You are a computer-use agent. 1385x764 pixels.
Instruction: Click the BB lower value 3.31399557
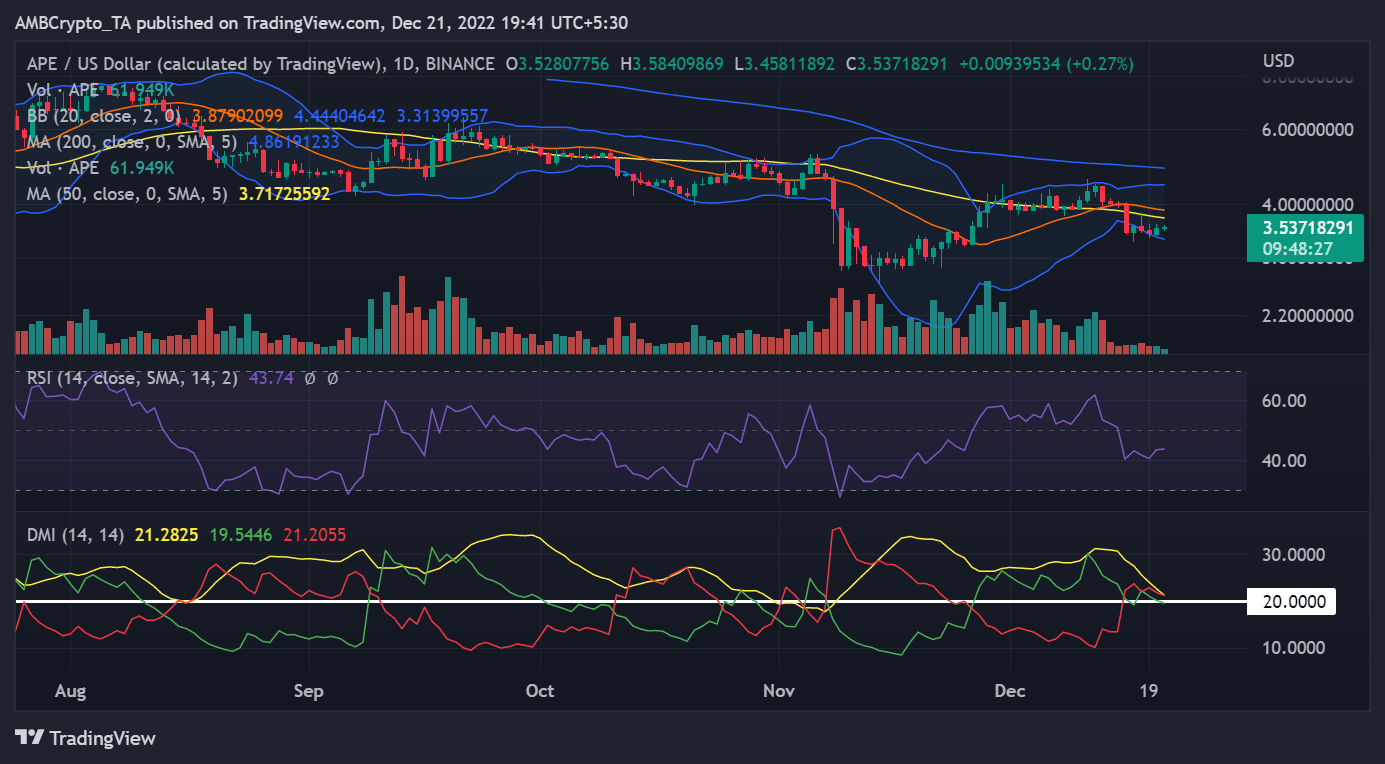coord(443,115)
